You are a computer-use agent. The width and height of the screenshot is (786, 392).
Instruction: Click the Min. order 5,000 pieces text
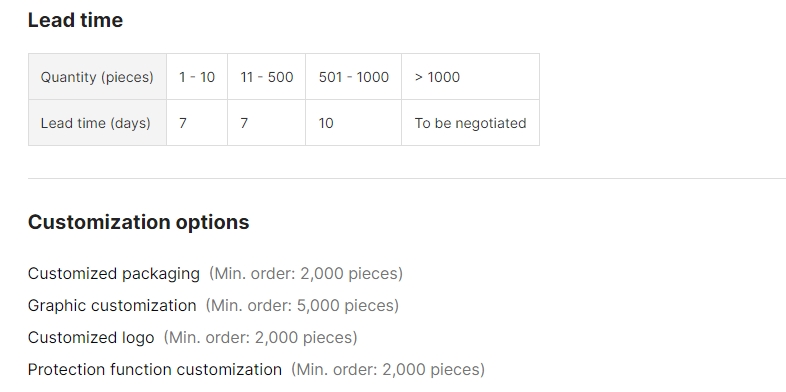[x=302, y=306]
